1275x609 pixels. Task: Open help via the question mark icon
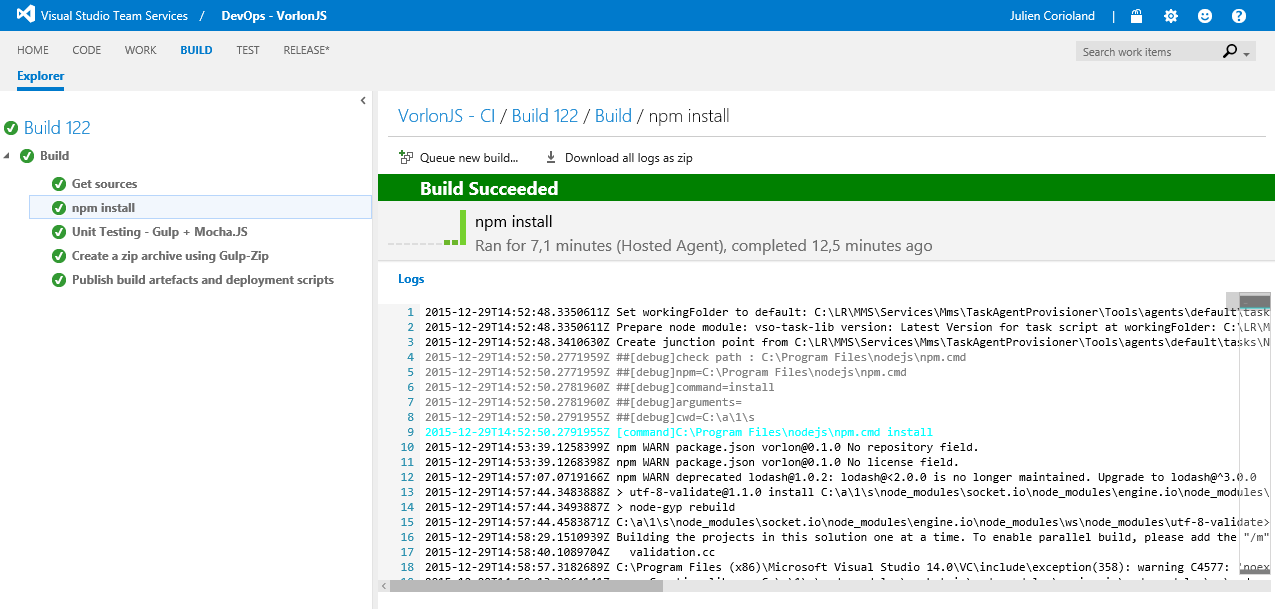pyautogui.click(x=1239, y=15)
